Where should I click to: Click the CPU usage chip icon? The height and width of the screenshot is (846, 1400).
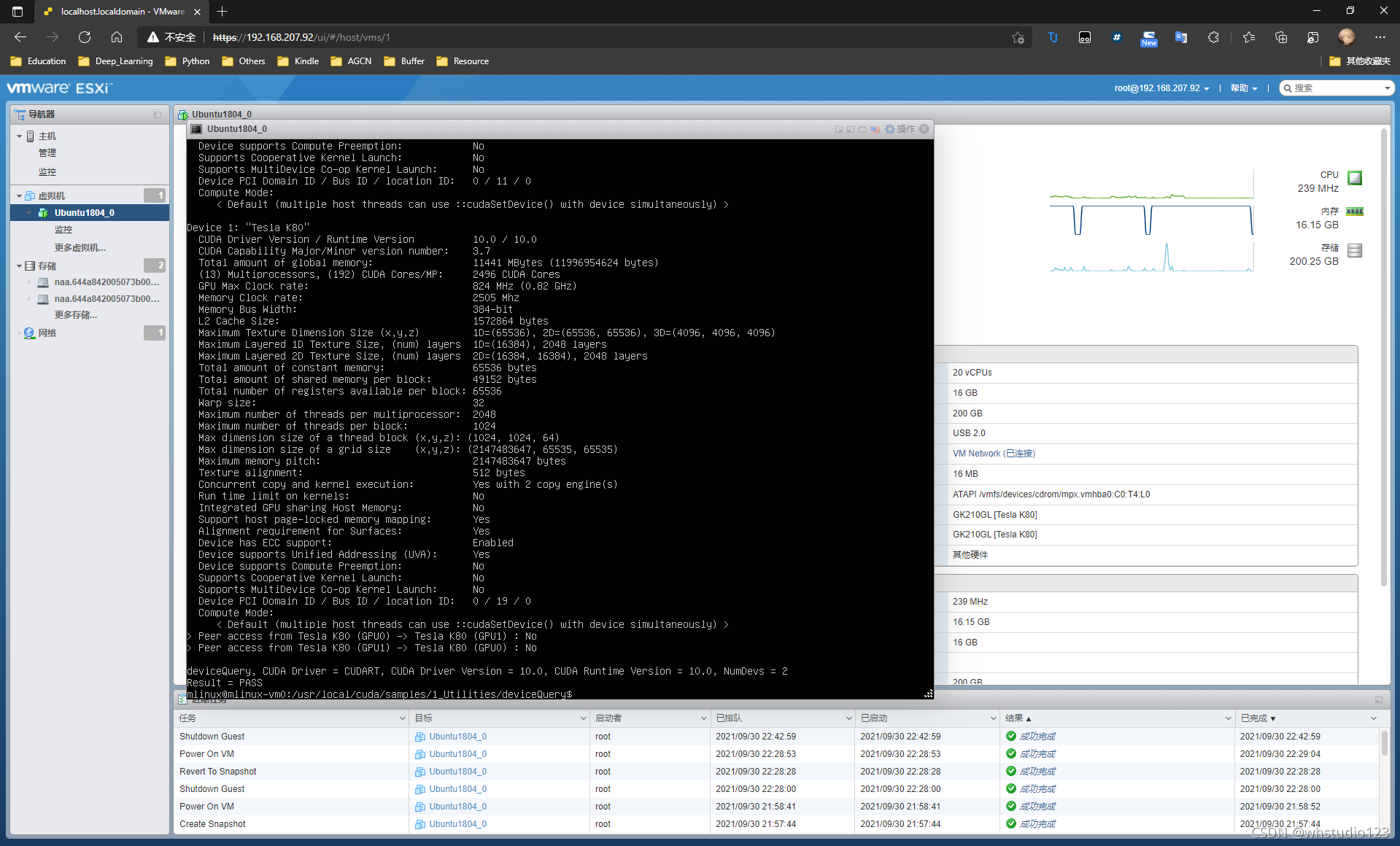coord(1355,178)
